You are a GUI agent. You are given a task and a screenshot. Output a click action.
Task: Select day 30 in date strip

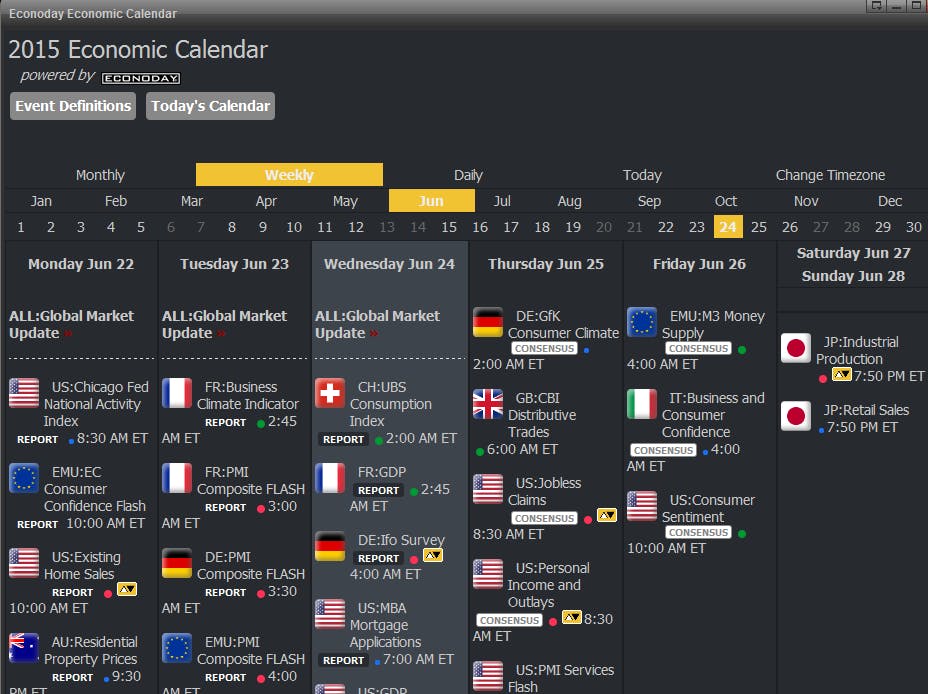coord(913,227)
